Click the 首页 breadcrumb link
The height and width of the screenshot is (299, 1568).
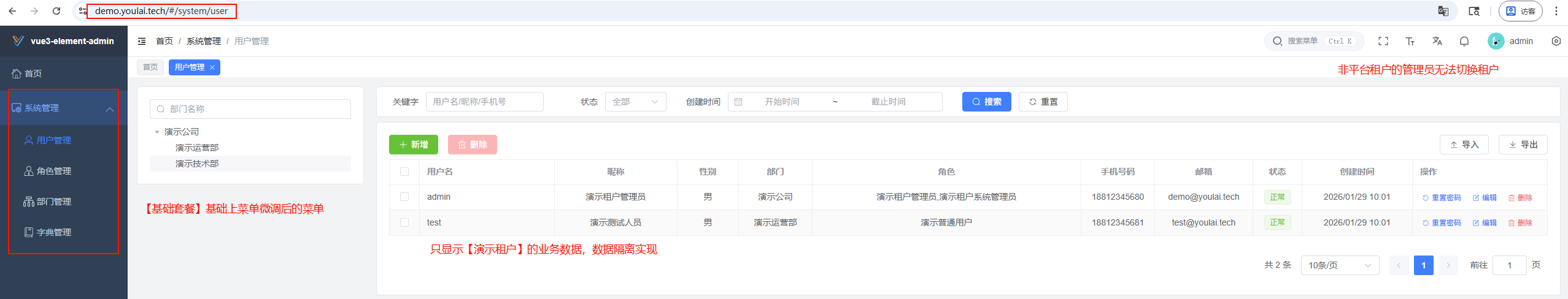164,41
